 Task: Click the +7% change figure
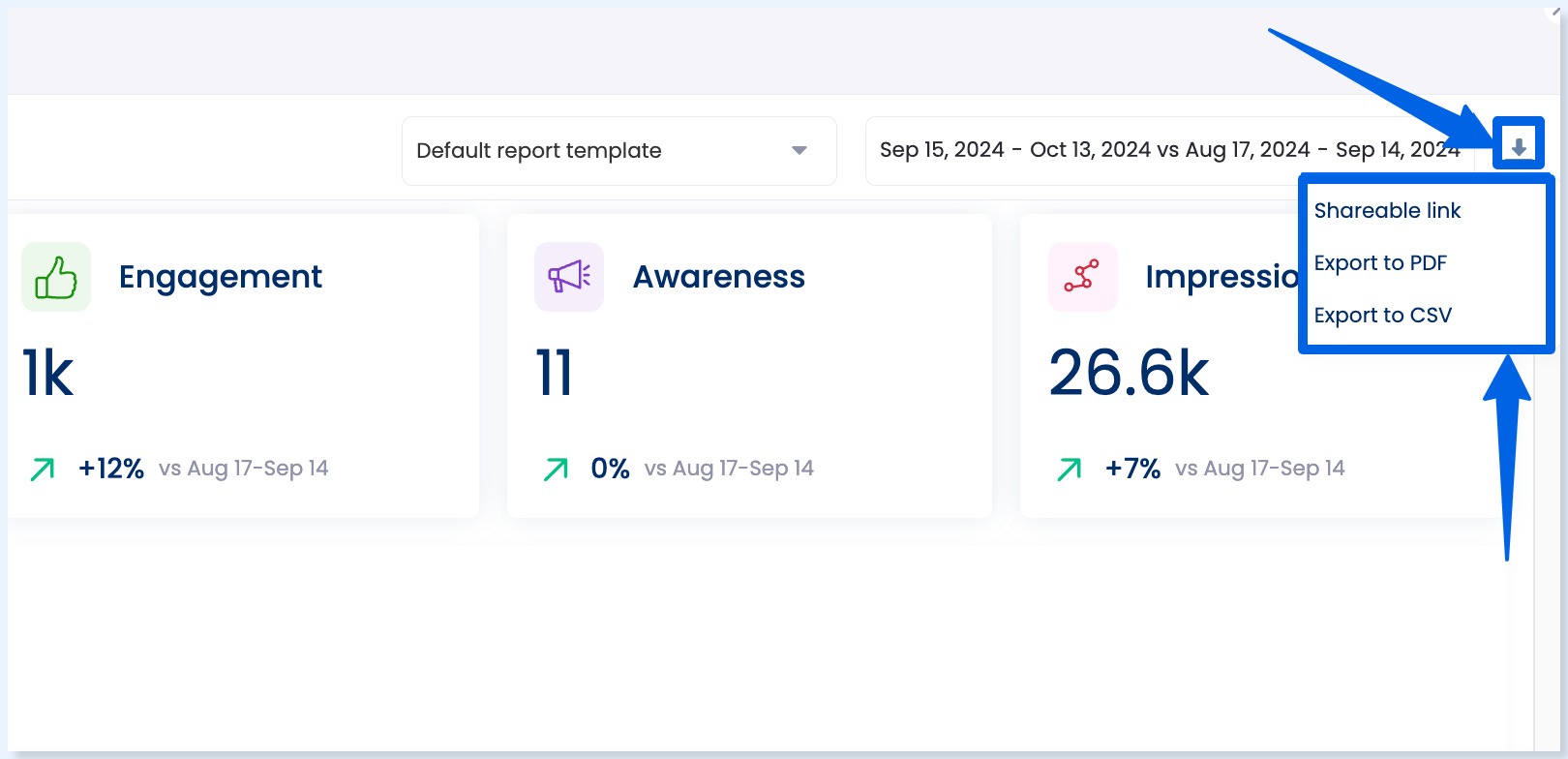(1133, 469)
